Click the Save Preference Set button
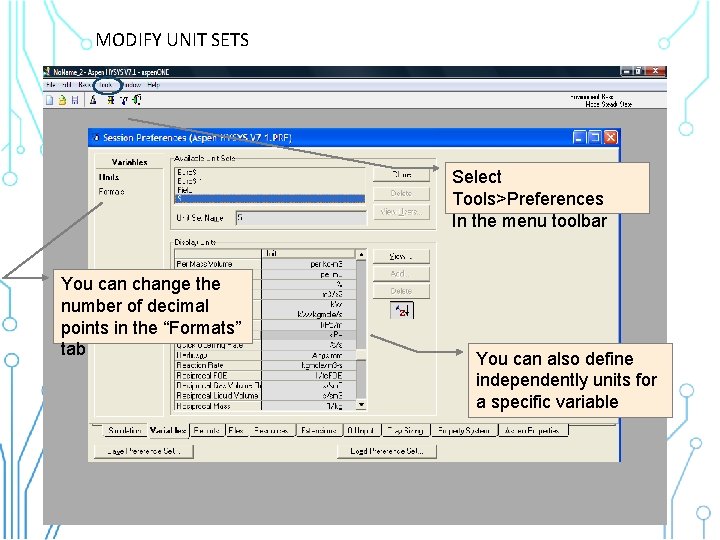Screen dimensions: 720x540 [144, 451]
